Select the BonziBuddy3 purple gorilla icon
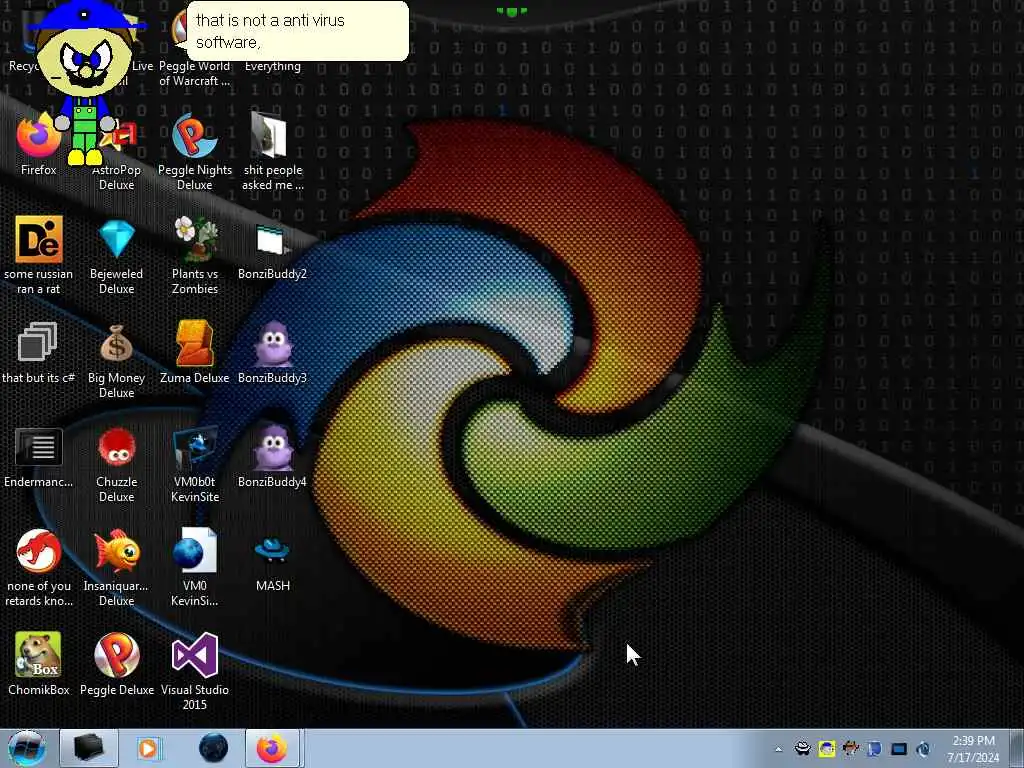1024x768 pixels. point(272,351)
